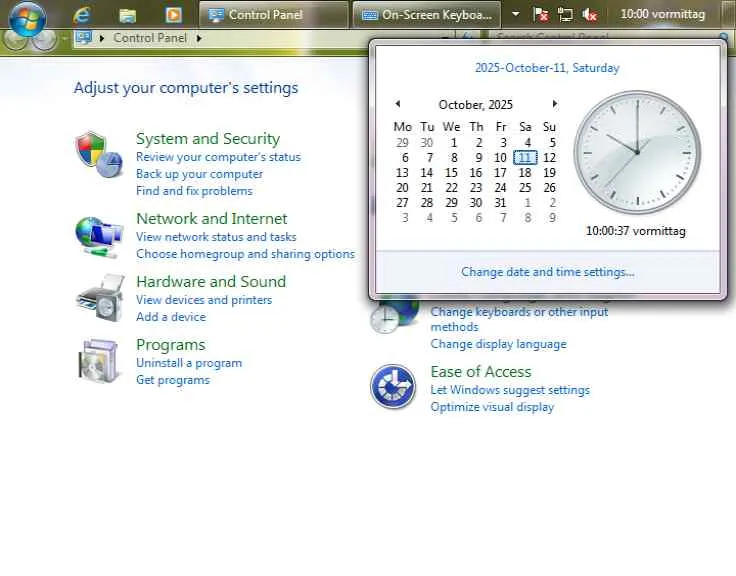Open Choose homegroup and sharing options
The height and width of the screenshot is (576, 736).
(245, 253)
